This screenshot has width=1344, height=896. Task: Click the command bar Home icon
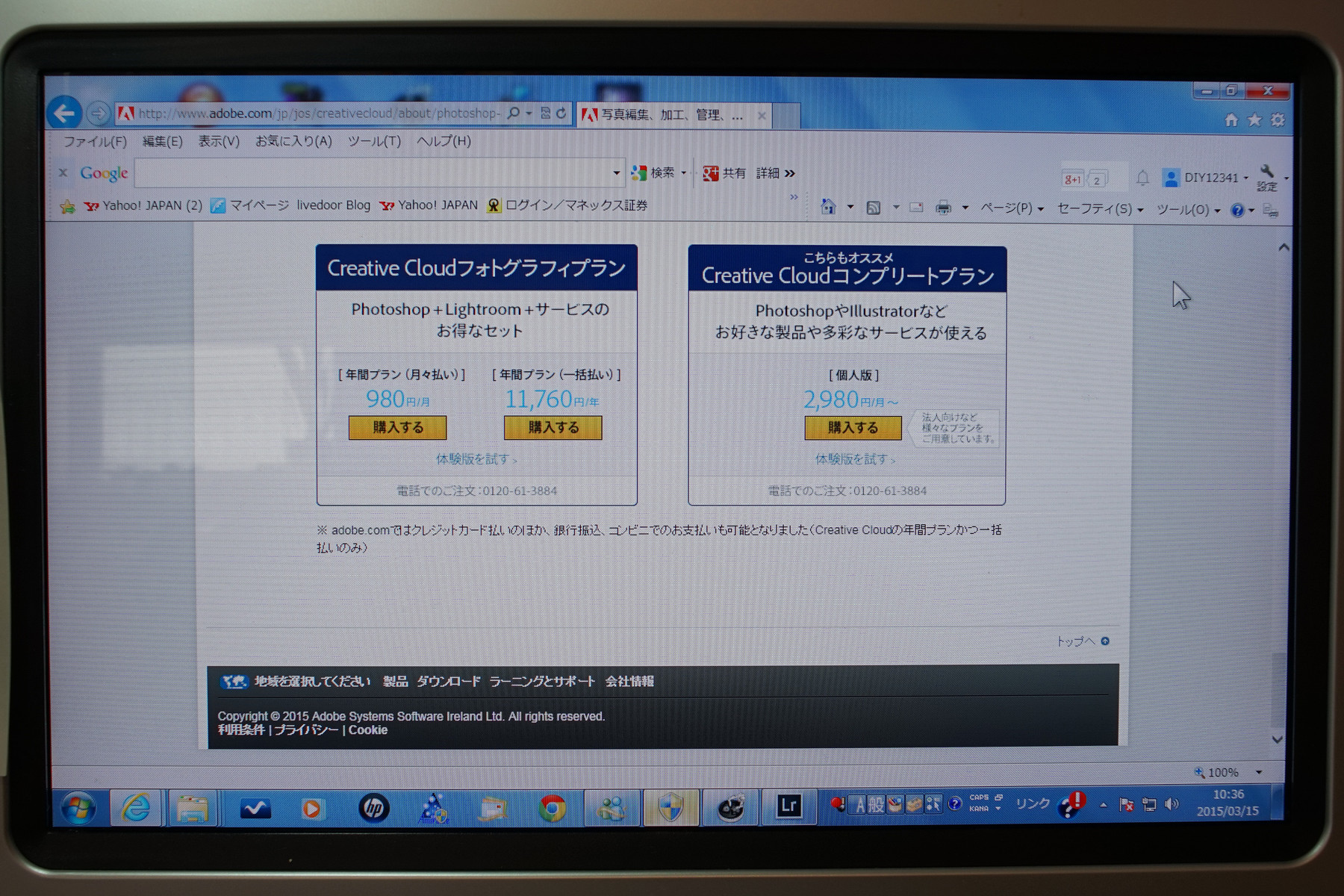click(828, 207)
